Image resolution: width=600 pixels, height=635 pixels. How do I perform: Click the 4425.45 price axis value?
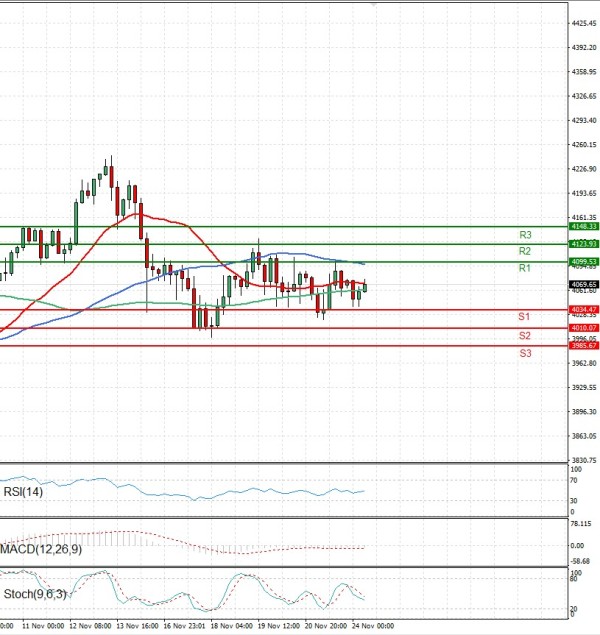tap(583, 23)
